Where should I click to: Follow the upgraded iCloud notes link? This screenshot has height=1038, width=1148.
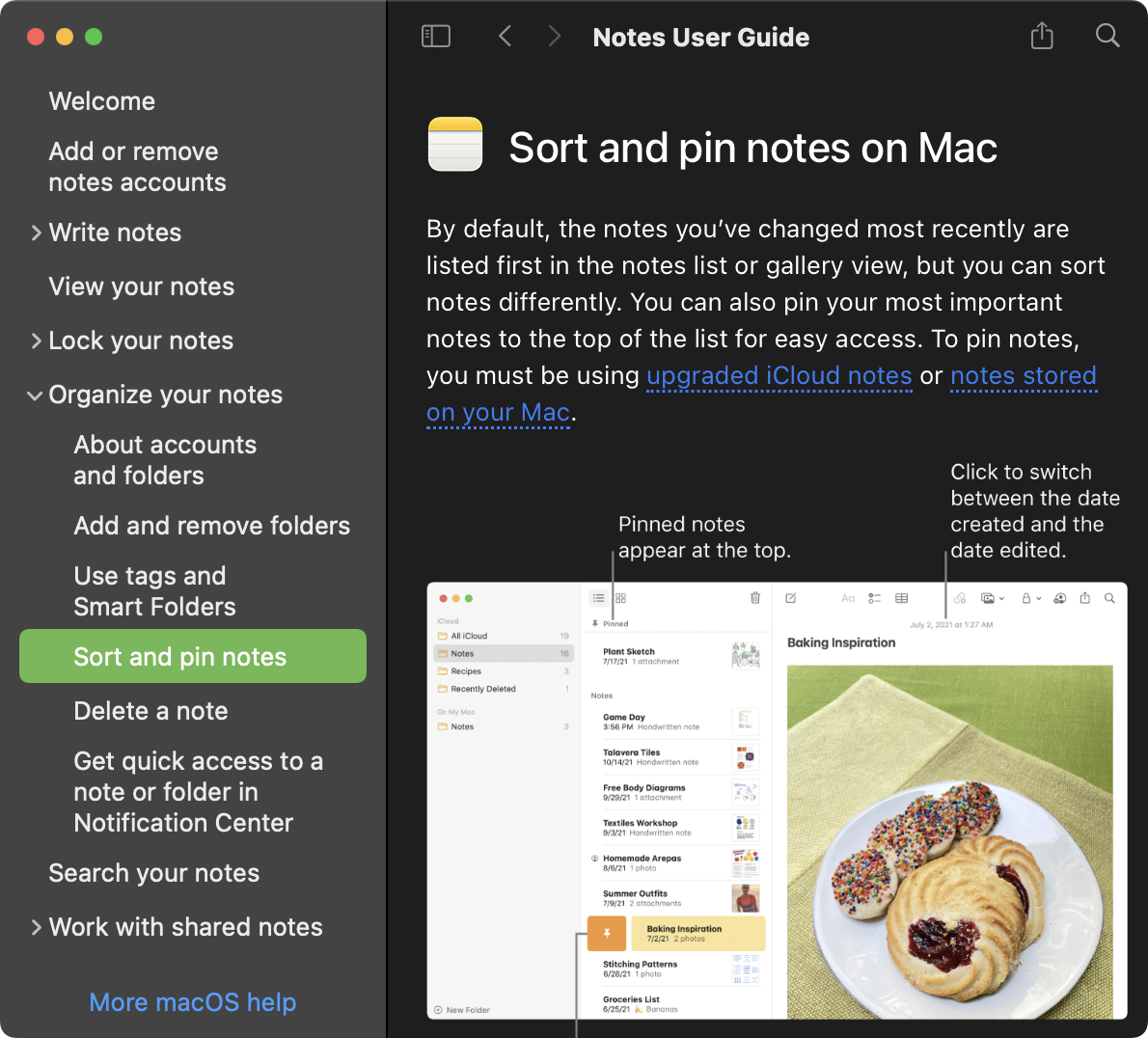pos(779,376)
